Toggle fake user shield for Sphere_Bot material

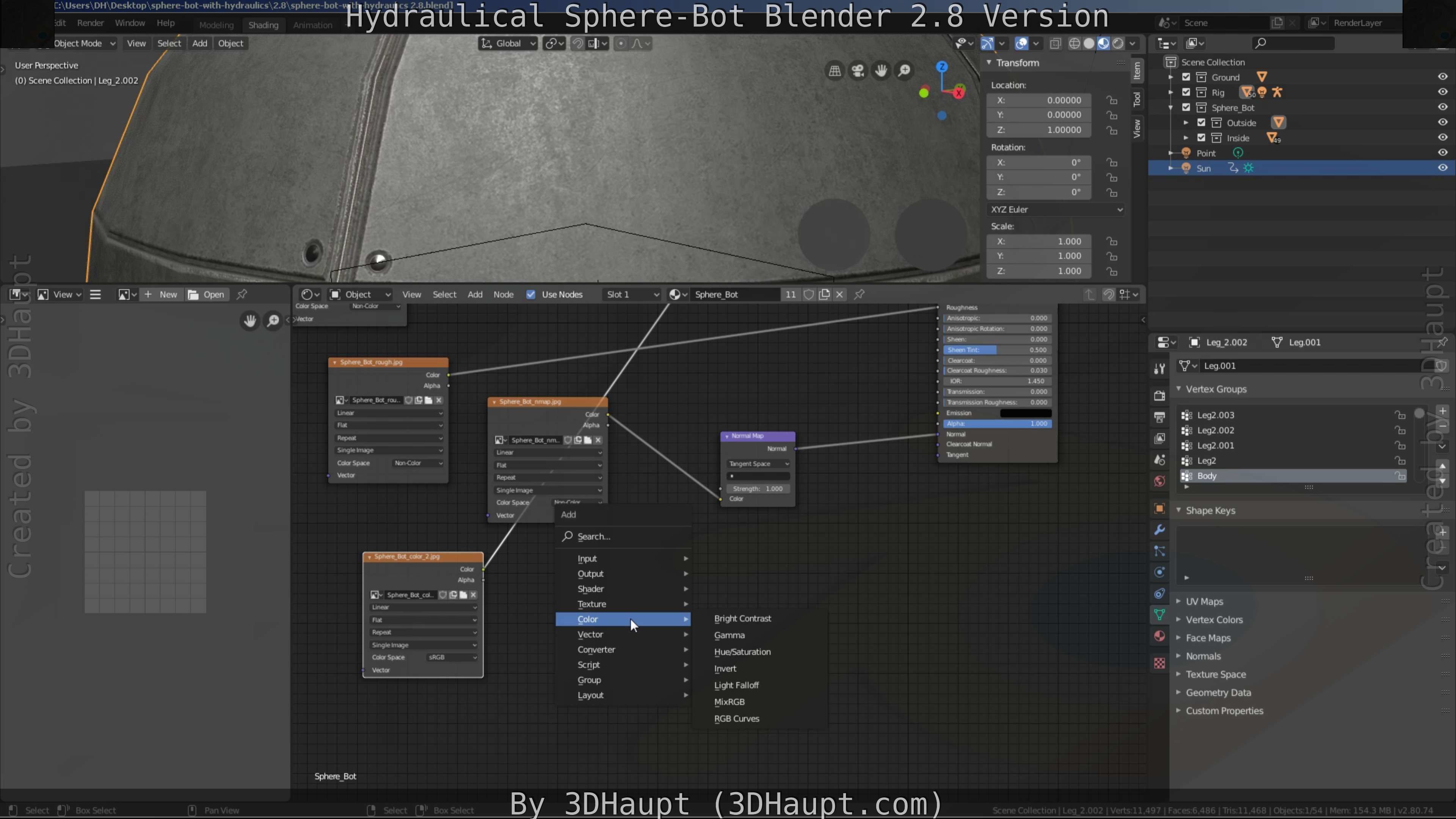[x=809, y=295]
